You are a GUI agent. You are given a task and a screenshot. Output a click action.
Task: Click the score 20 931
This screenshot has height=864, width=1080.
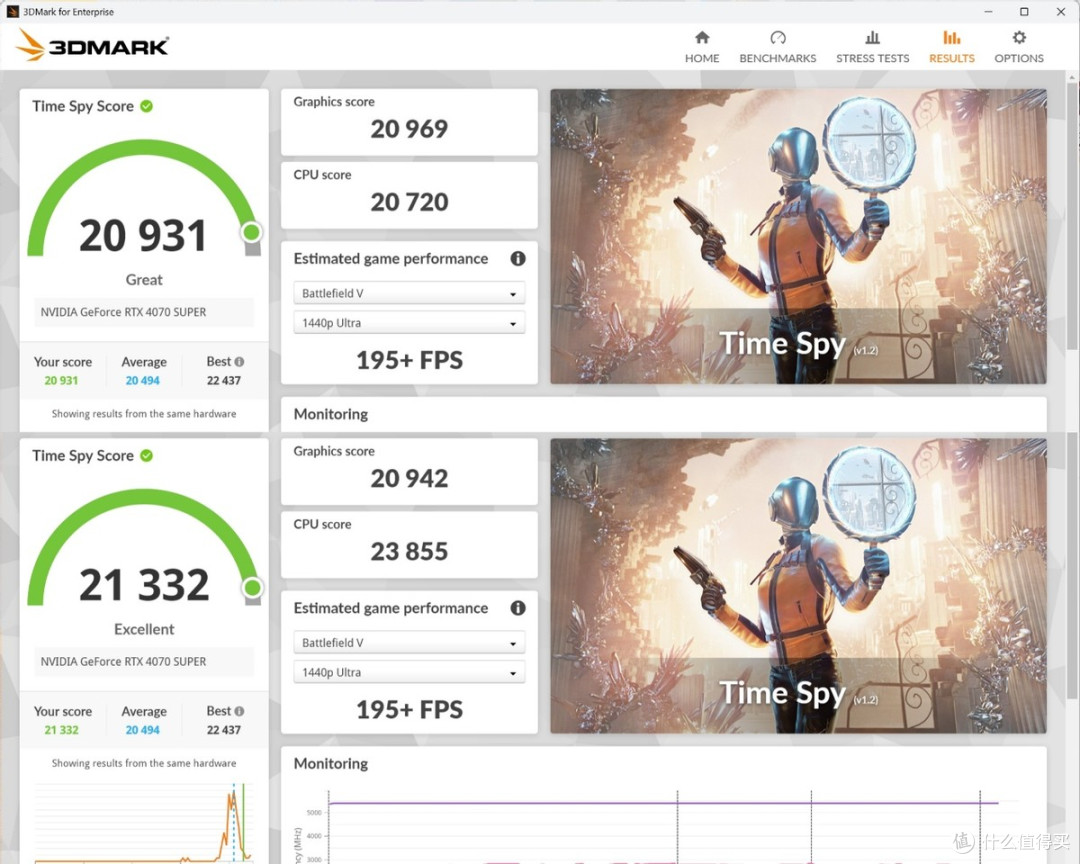click(143, 236)
